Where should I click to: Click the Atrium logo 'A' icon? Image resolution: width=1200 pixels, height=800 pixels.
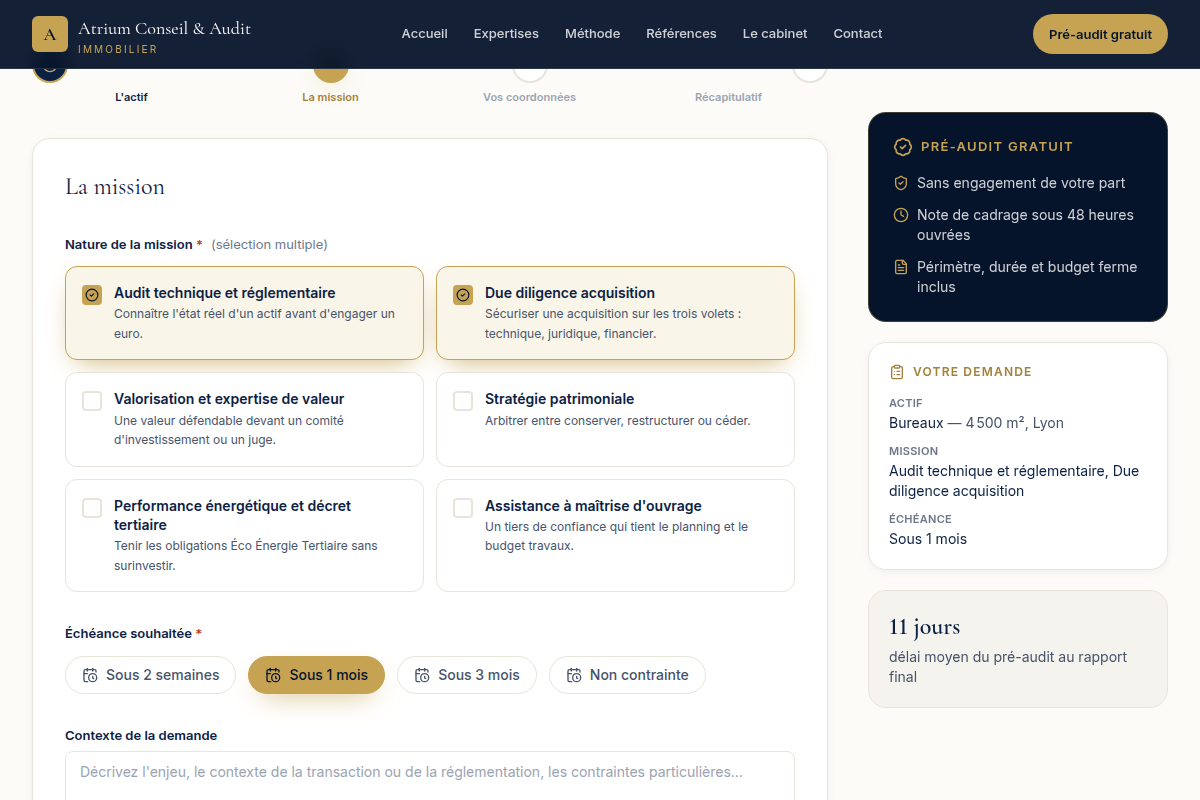[50, 34]
